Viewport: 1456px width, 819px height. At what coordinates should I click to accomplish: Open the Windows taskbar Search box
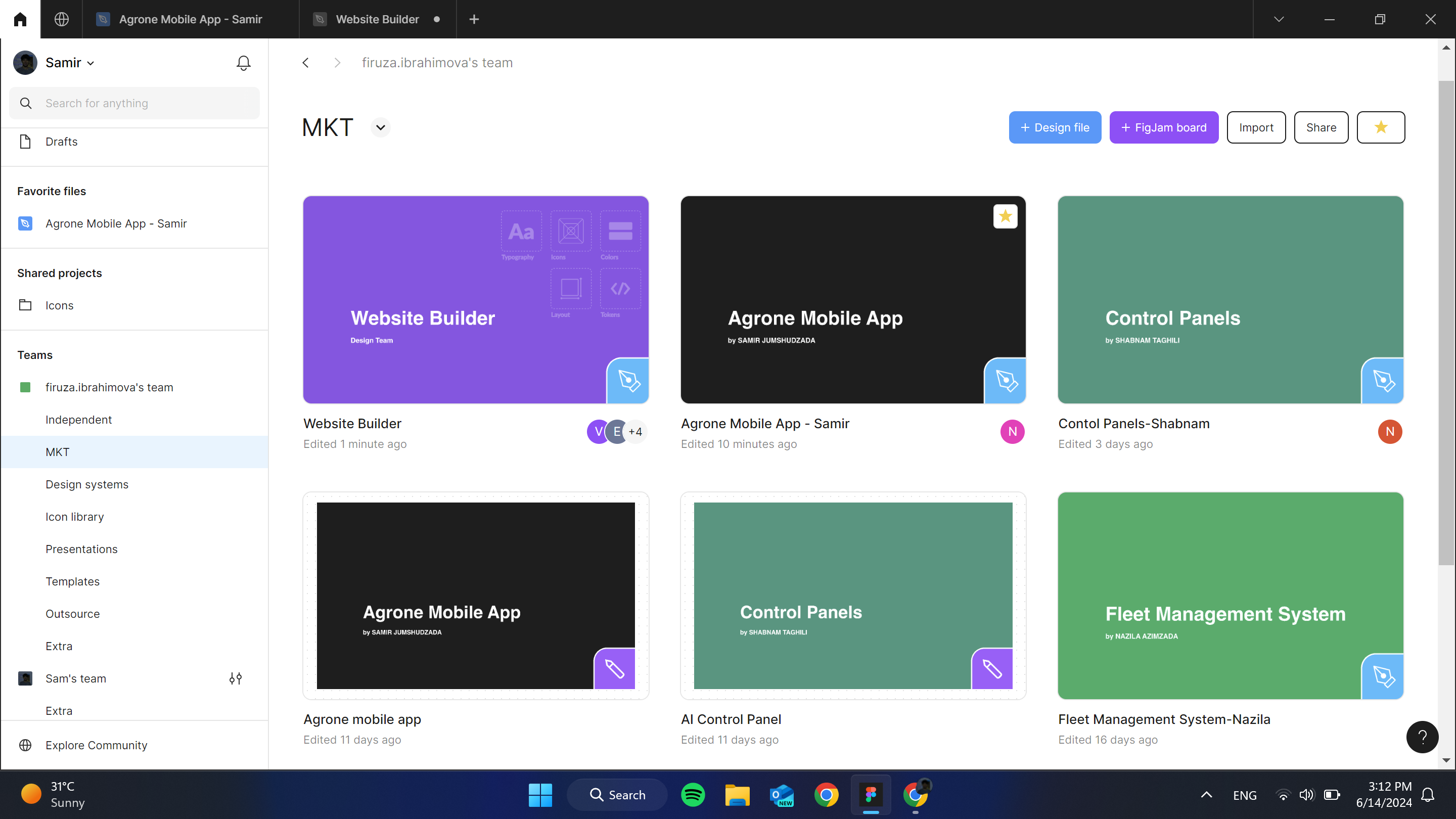[617, 795]
